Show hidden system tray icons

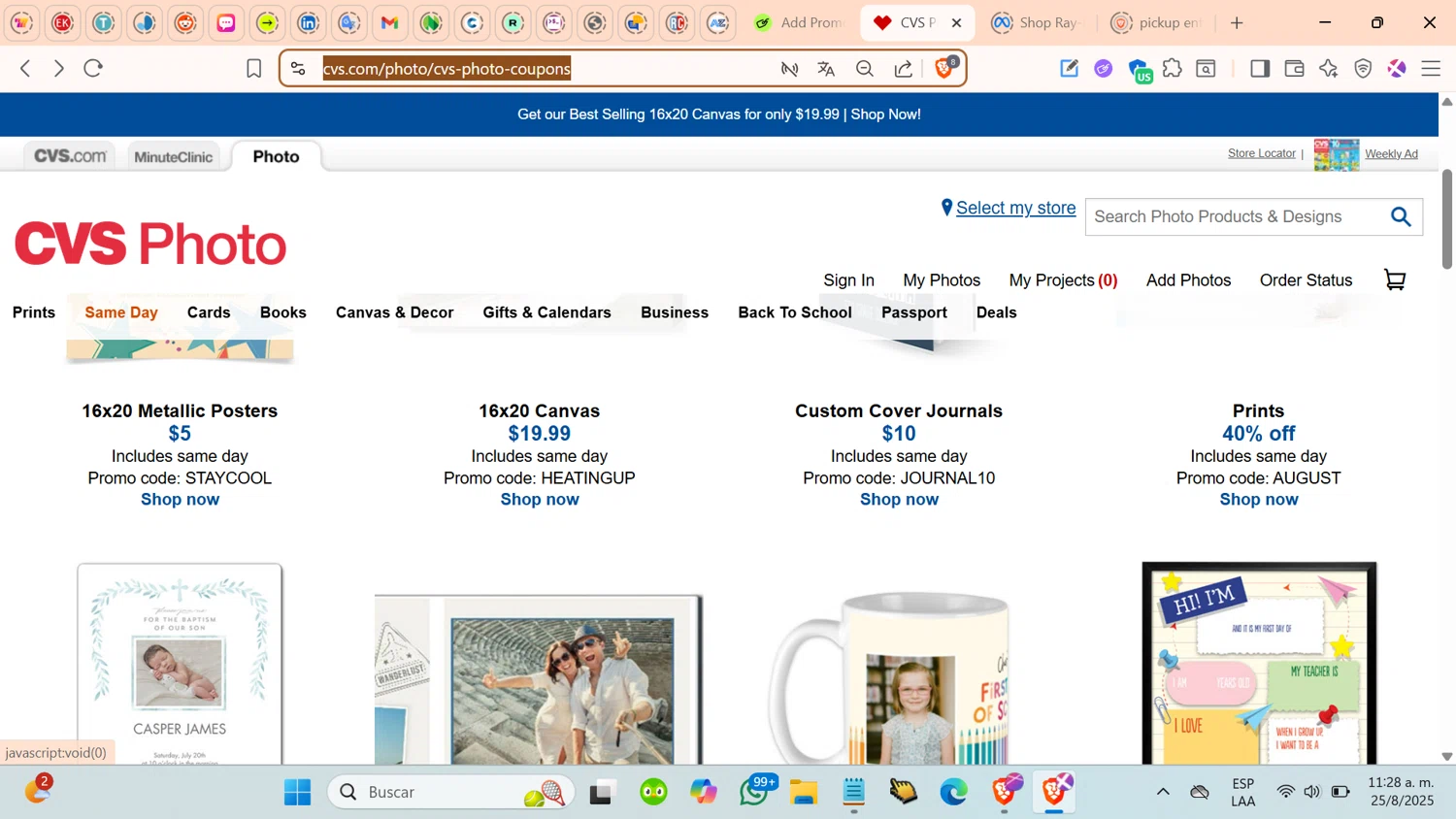(x=1163, y=792)
